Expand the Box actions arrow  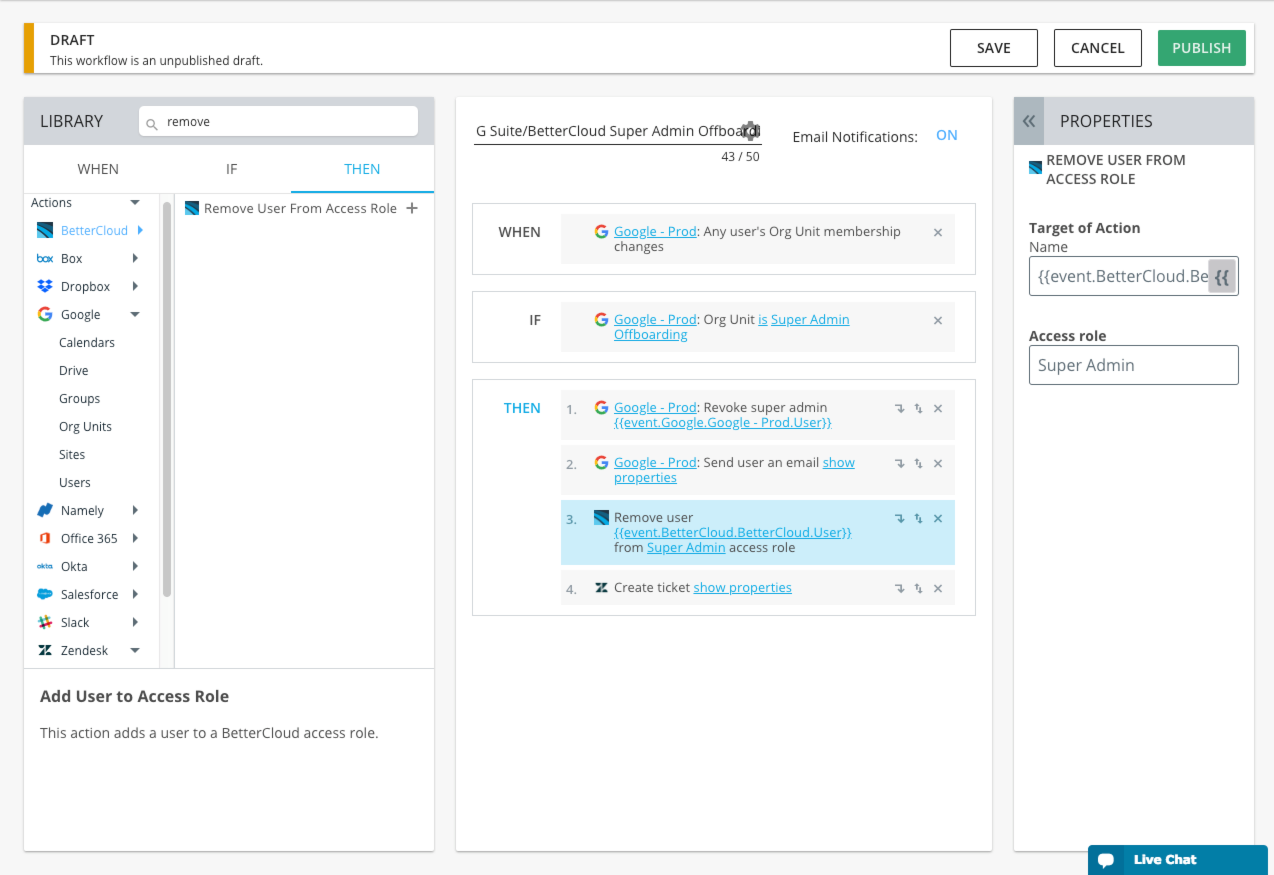point(135,258)
